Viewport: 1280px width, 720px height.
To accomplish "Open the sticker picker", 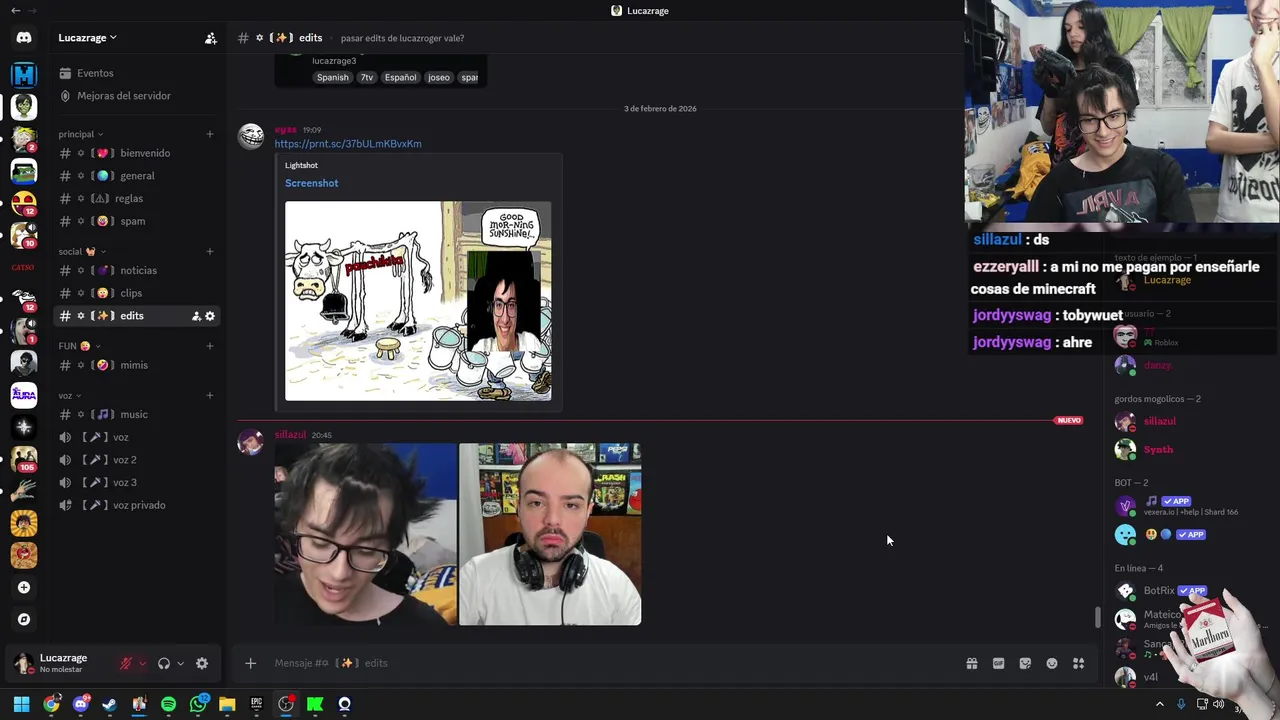I will point(1025,663).
